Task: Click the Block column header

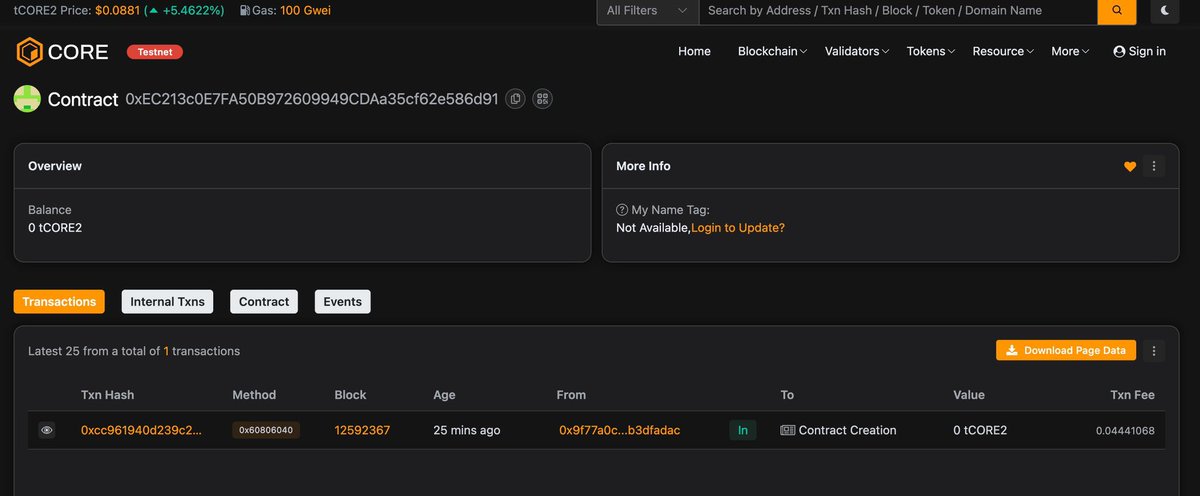Action: pyautogui.click(x=351, y=395)
